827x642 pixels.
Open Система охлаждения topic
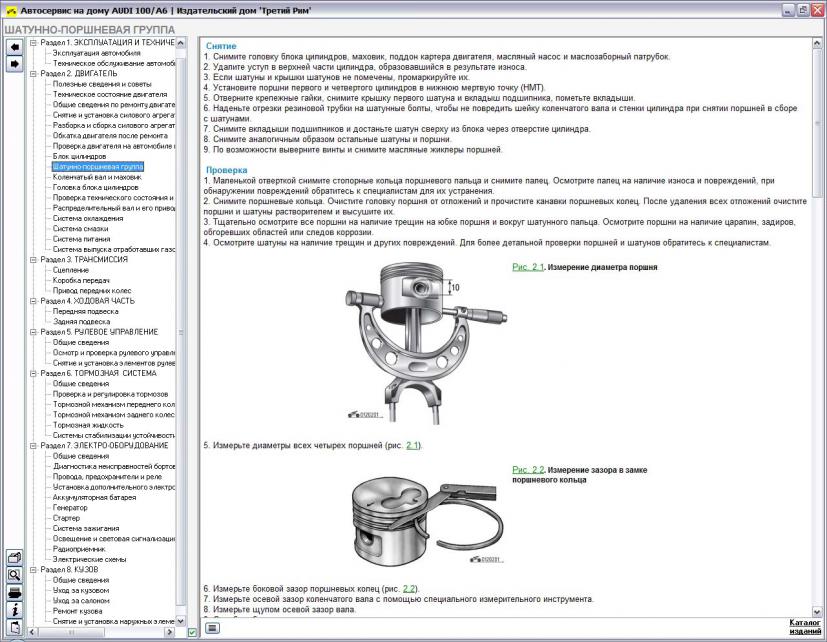click(88, 218)
